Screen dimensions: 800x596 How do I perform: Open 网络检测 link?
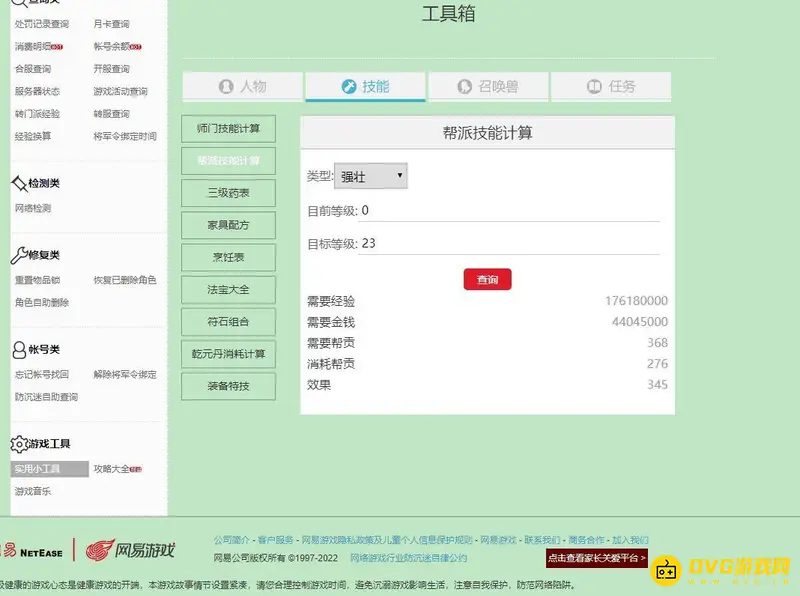point(33,208)
